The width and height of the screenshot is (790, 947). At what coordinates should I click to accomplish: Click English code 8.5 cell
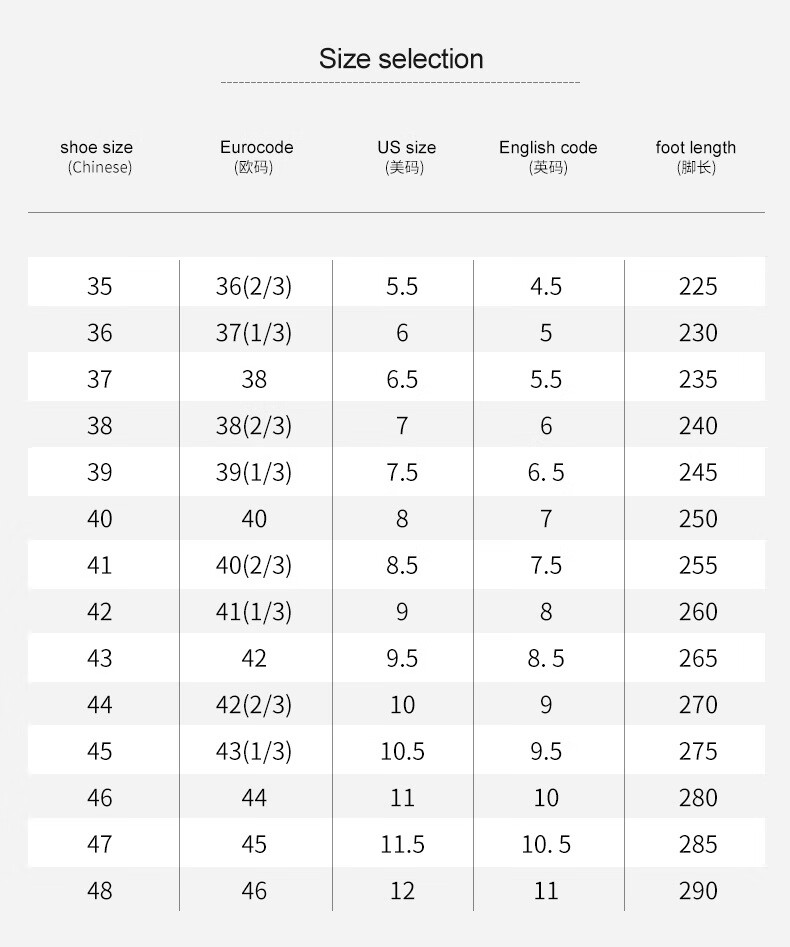click(x=546, y=658)
